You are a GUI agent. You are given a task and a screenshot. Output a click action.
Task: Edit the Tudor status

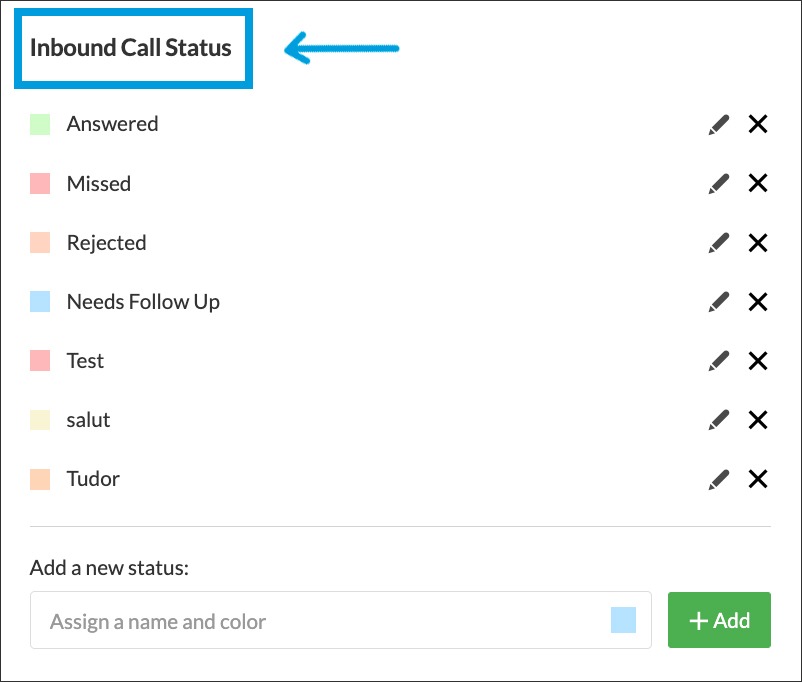[x=718, y=479]
